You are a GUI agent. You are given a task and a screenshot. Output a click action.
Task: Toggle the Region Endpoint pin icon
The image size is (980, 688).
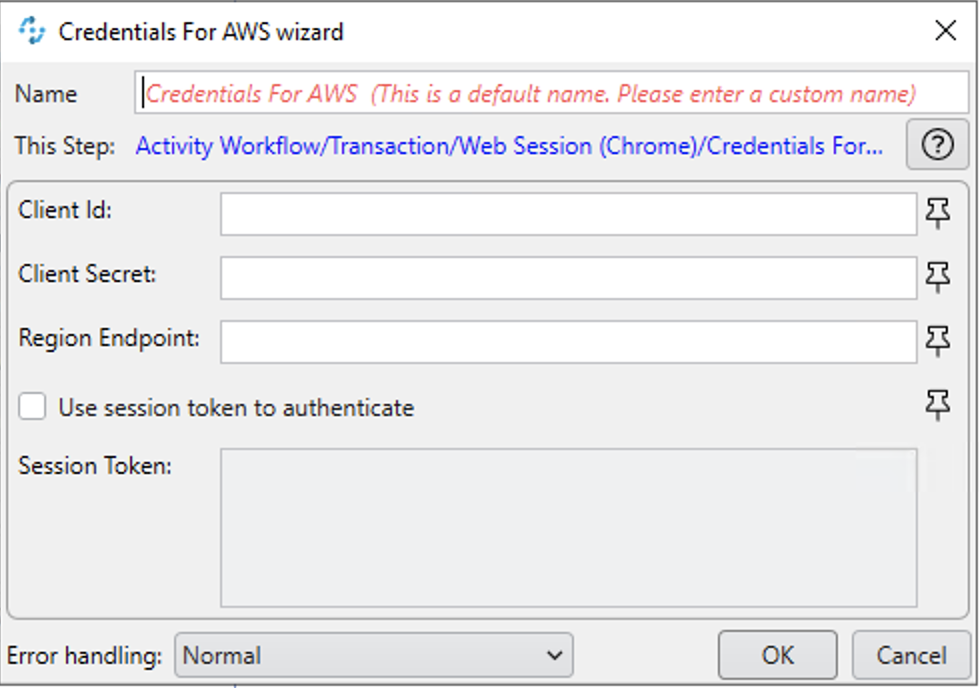coord(937,341)
